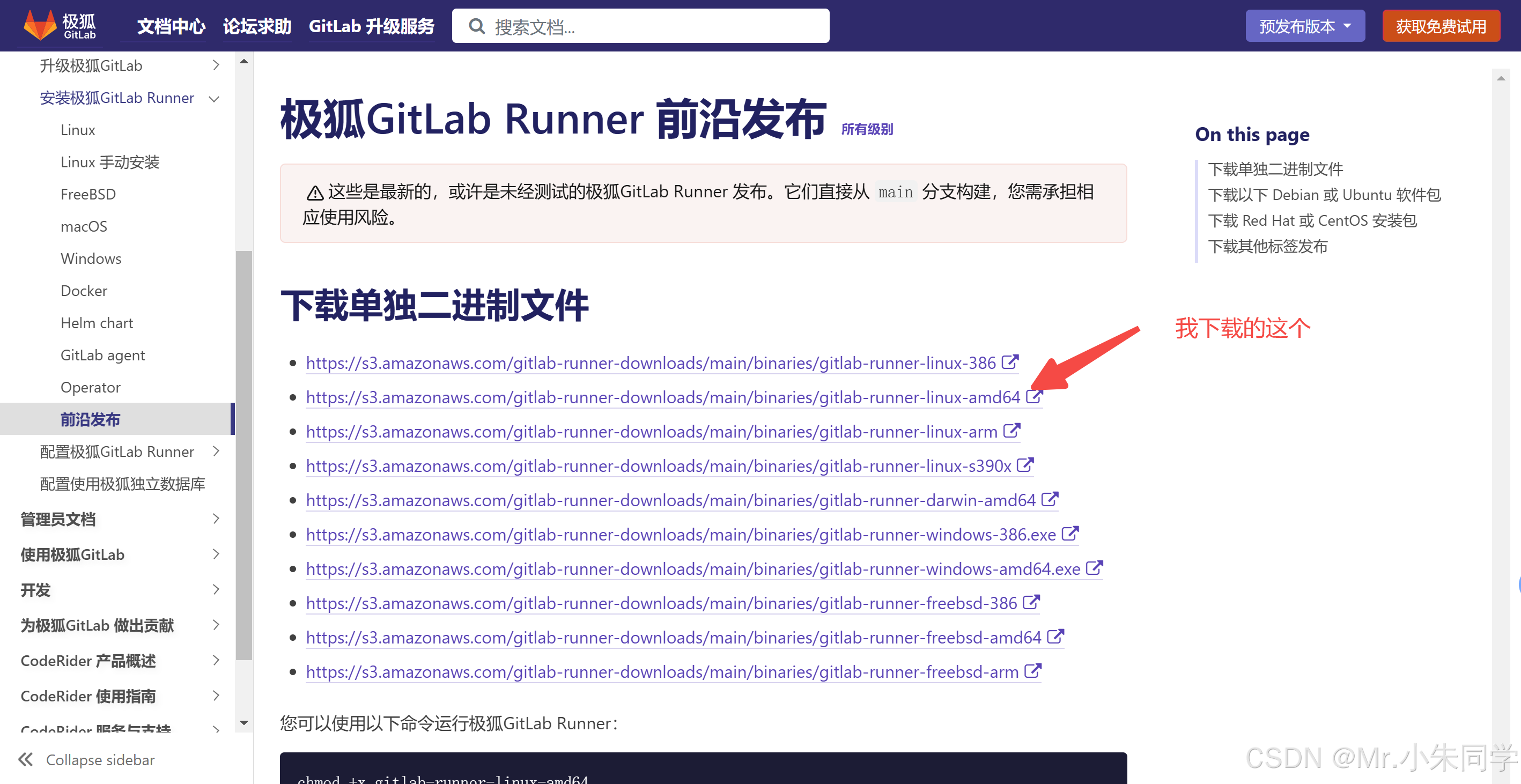The width and height of the screenshot is (1521, 784).
Task: Click external-link icon after windows-amd64.exe link
Action: [1095, 567]
